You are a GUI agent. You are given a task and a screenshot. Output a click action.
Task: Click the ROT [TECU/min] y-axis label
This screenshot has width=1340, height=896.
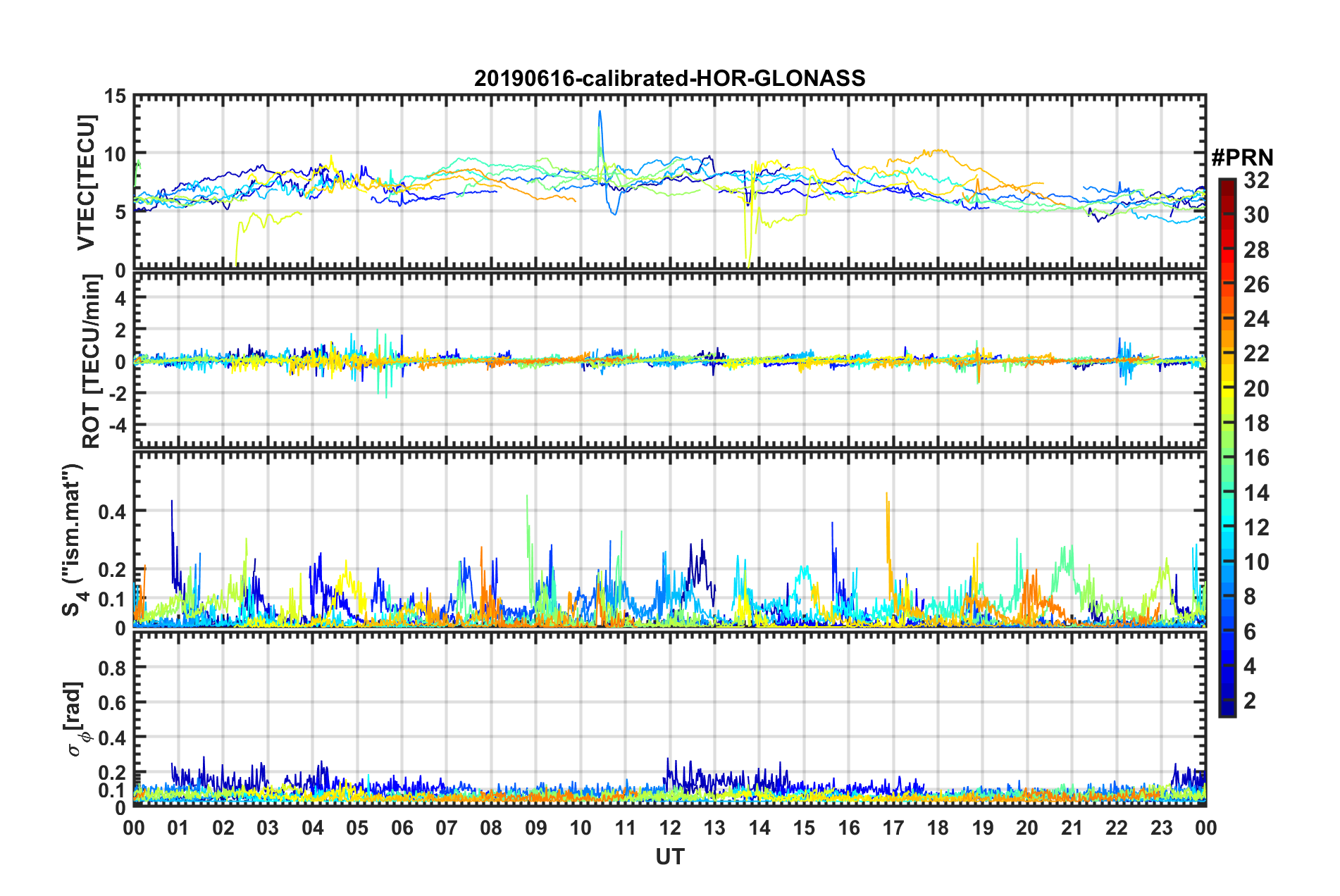tap(91, 362)
